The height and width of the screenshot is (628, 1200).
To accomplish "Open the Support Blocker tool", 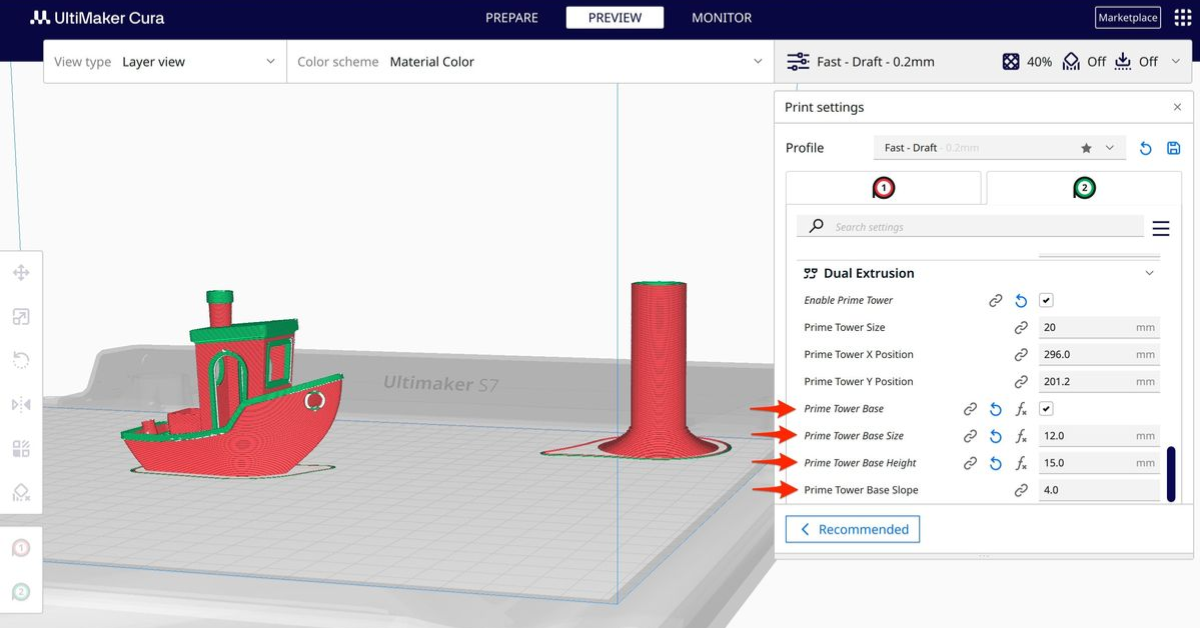I will click(x=20, y=493).
